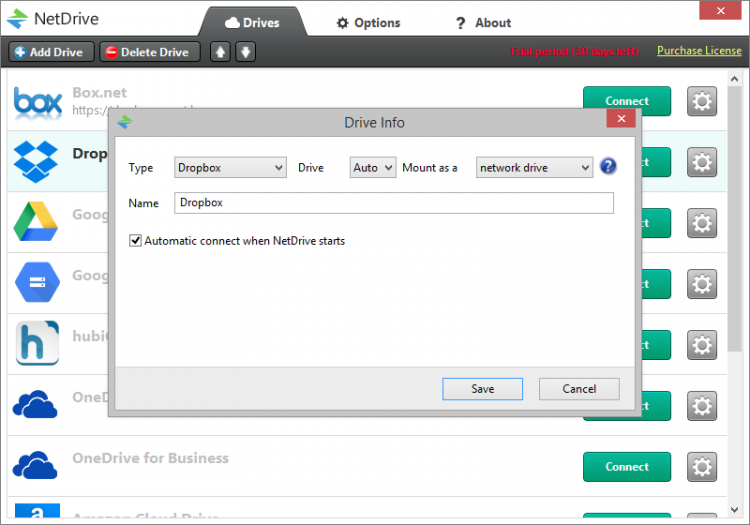This screenshot has height=525, width=750.
Task: Click the scroll down arrow of drives list
Action: coord(734,510)
